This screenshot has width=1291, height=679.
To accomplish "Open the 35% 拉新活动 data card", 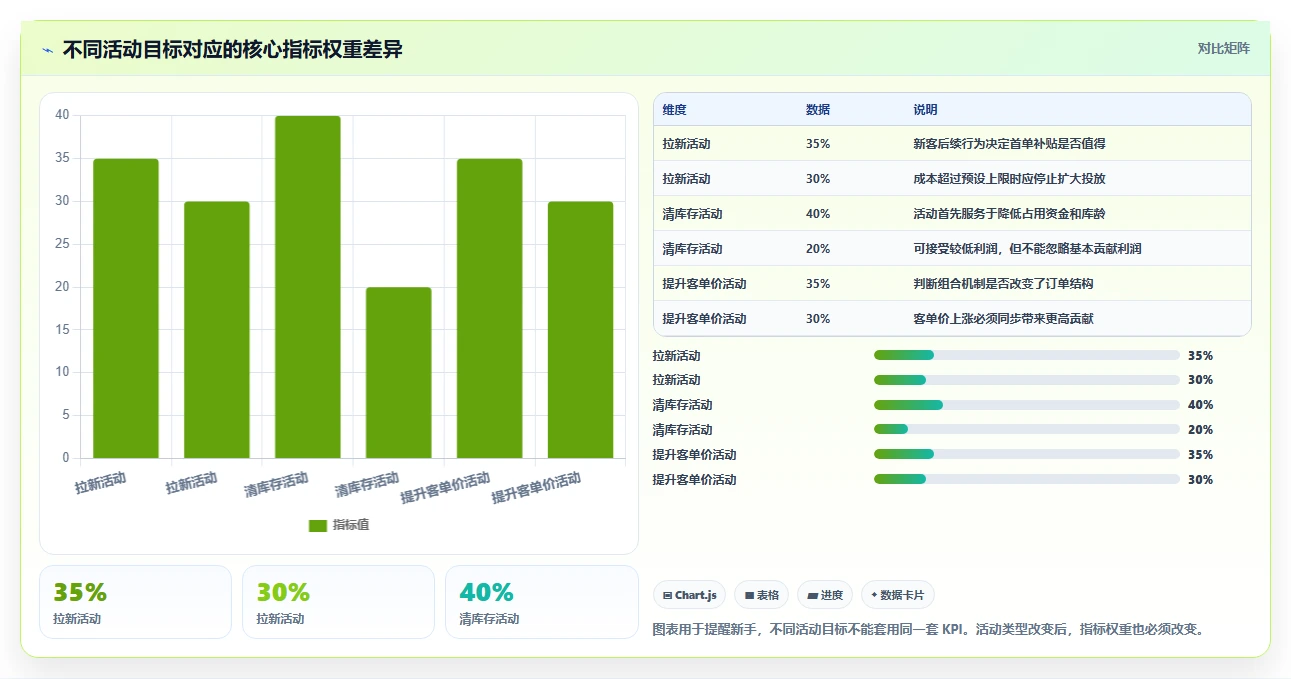I will pyautogui.click(x=135, y=602).
